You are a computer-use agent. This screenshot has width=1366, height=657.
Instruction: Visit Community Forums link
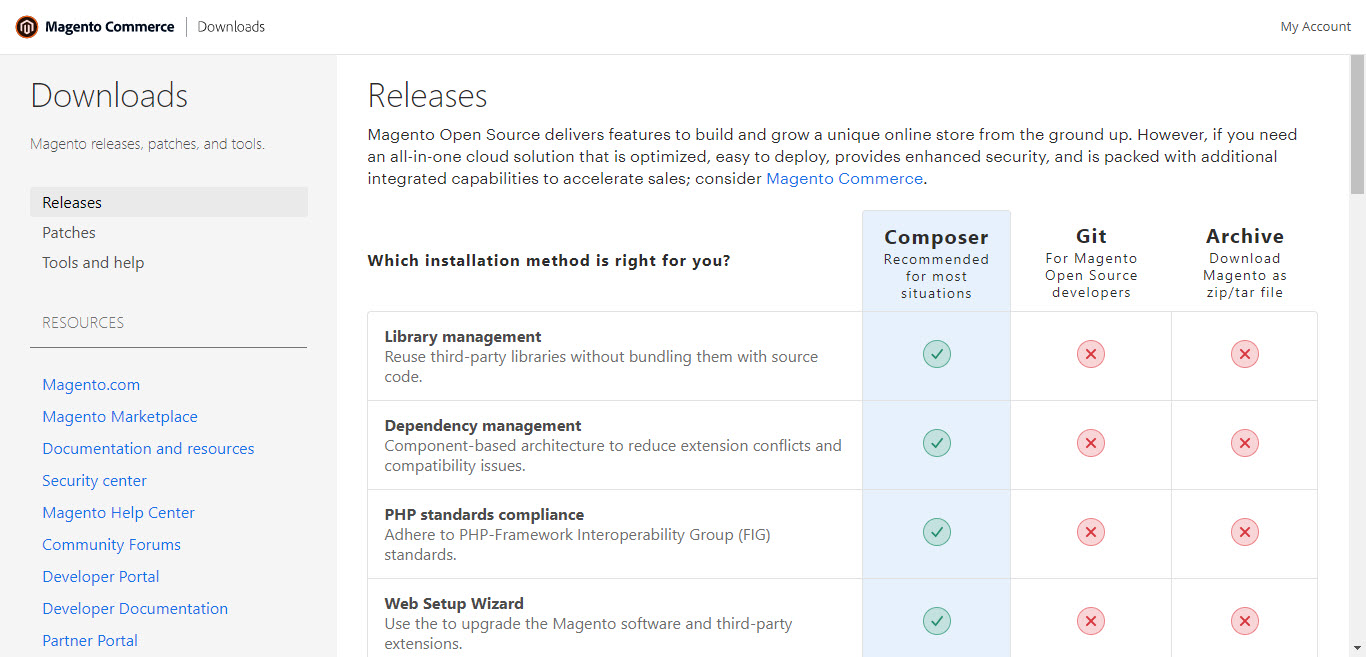(111, 545)
